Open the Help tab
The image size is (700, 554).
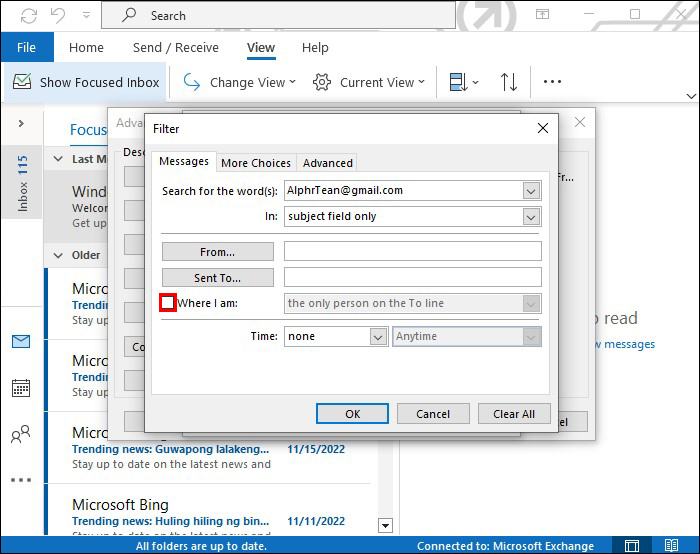pos(315,47)
